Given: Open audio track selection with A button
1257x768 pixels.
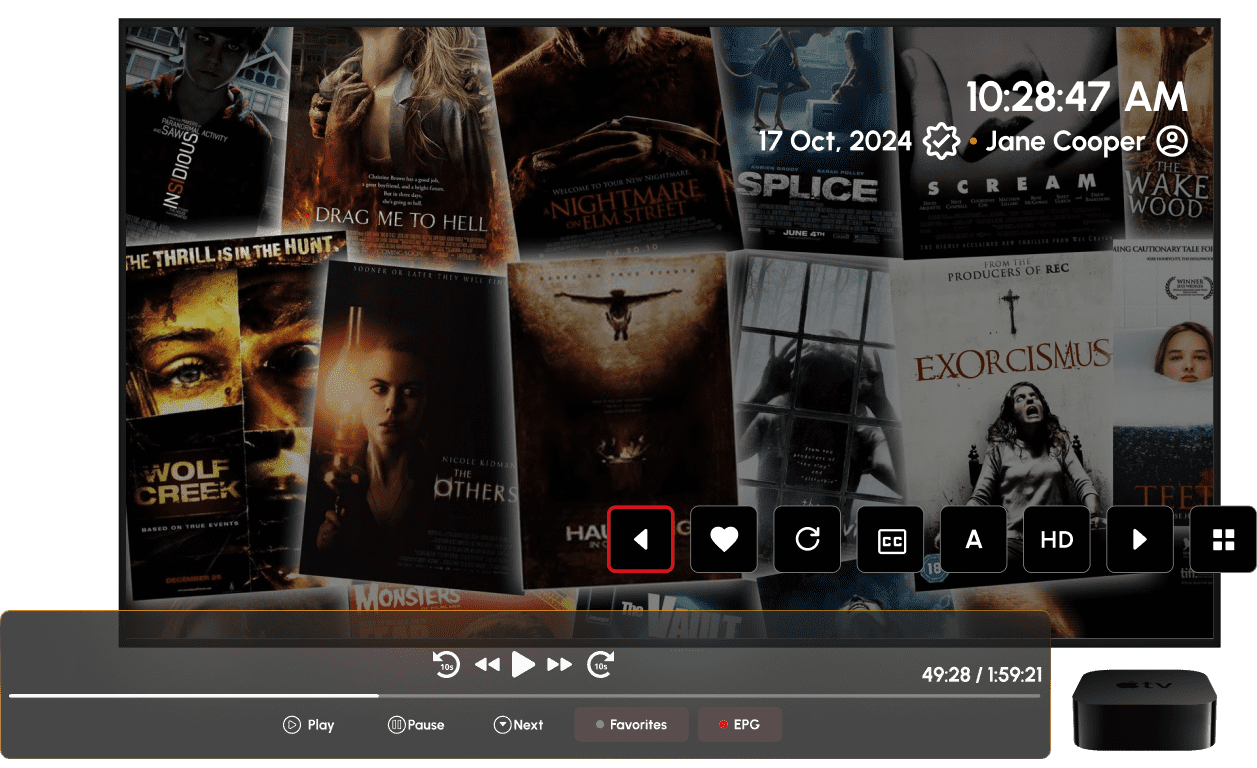Looking at the screenshot, I should 973,540.
